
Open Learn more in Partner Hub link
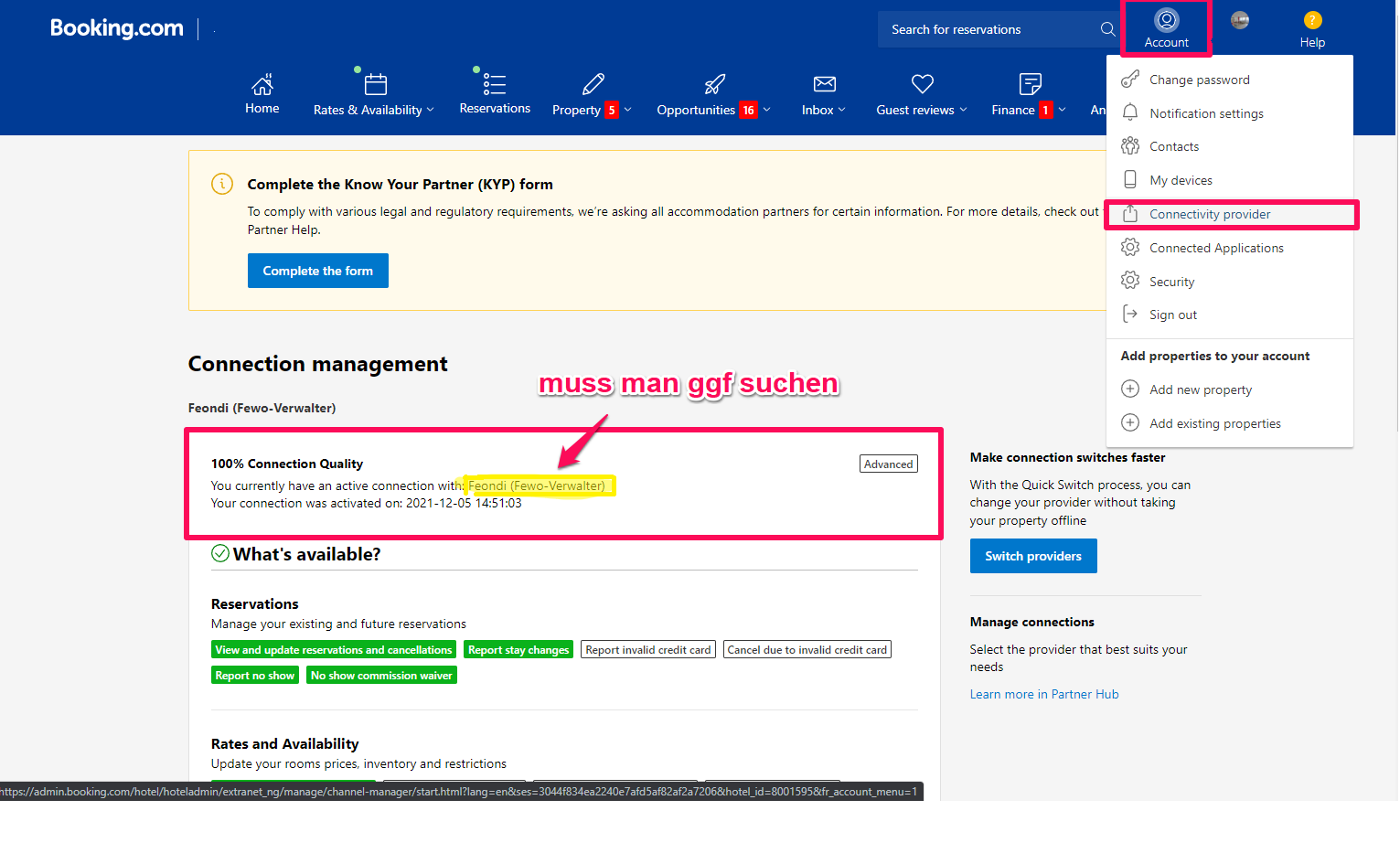tap(1044, 694)
